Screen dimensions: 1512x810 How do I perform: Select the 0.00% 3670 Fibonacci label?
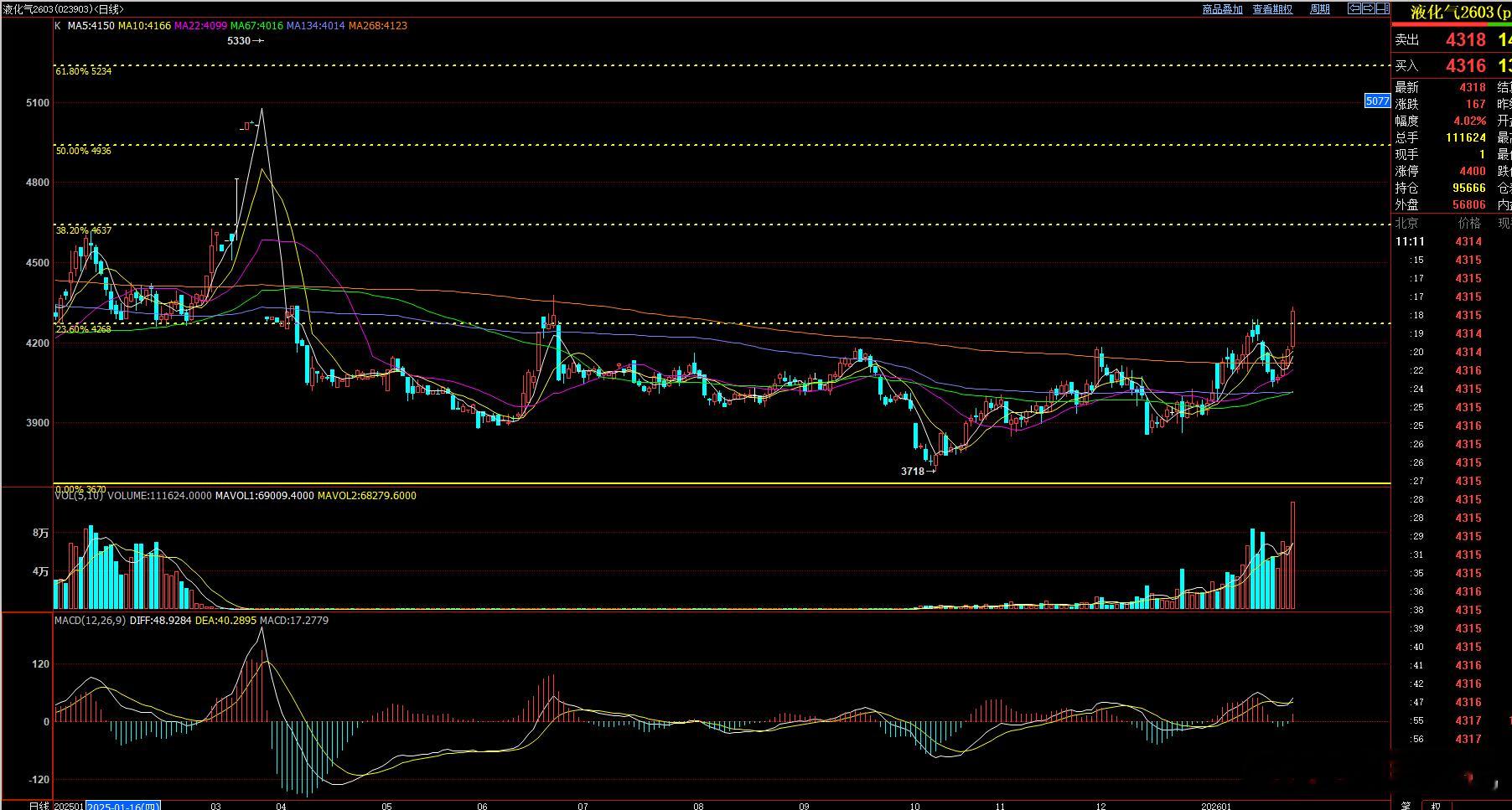click(x=80, y=488)
